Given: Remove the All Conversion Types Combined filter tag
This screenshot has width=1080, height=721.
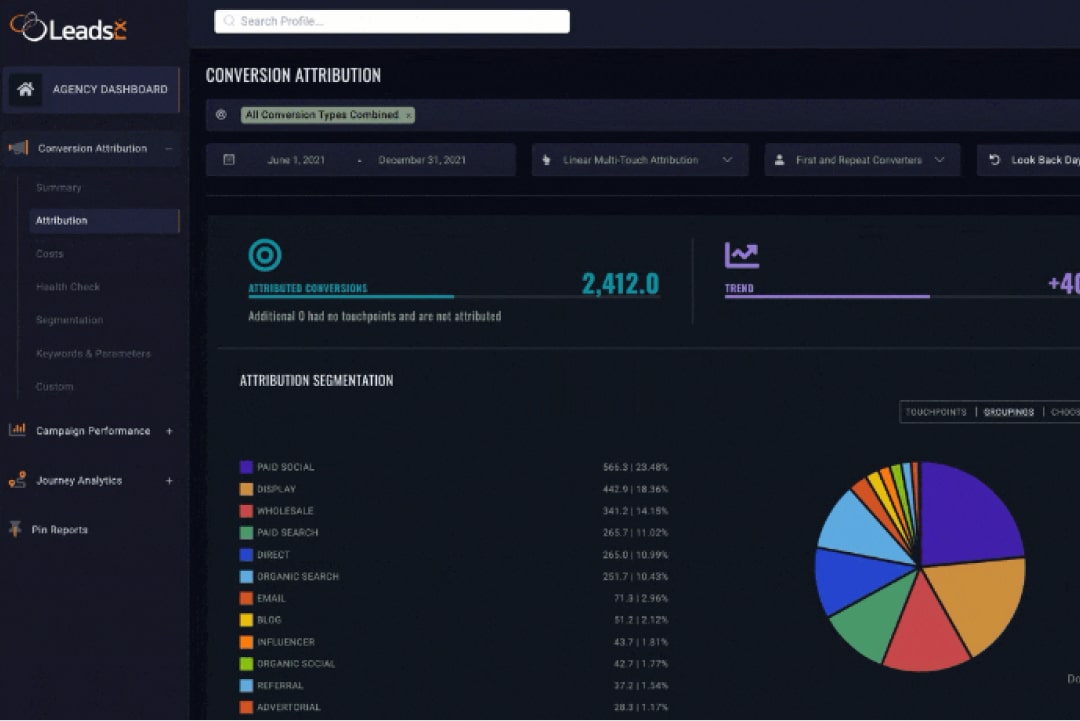Looking at the screenshot, I should (x=408, y=115).
